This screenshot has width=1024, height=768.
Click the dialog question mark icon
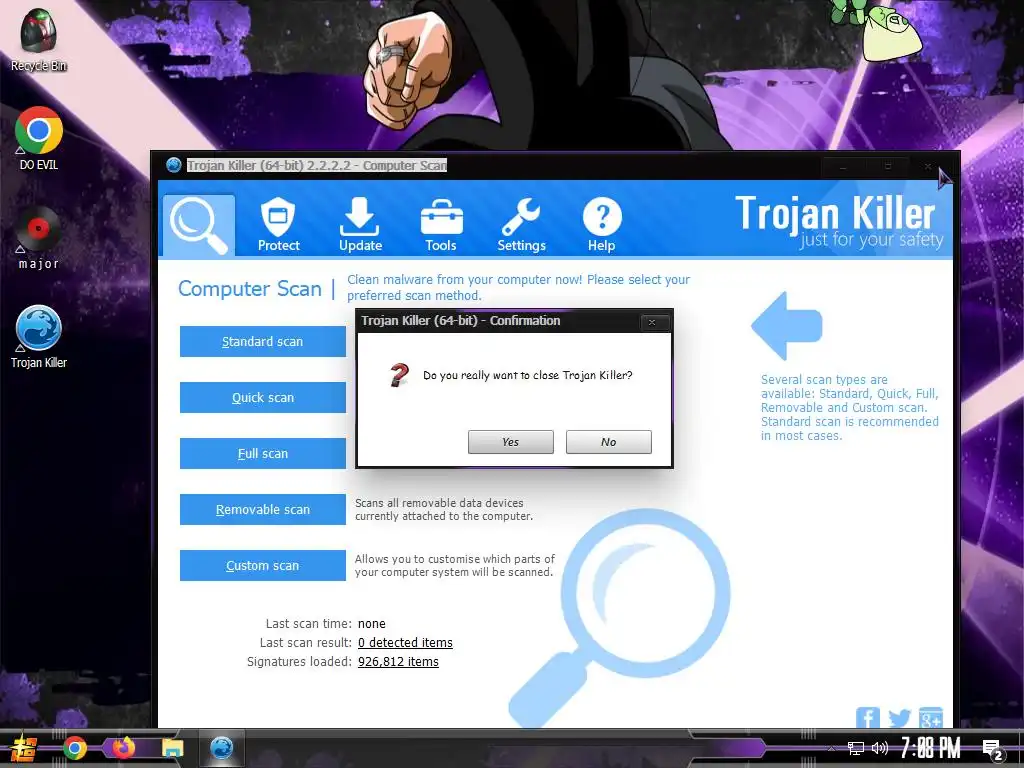pyautogui.click(x=399, y=375)
